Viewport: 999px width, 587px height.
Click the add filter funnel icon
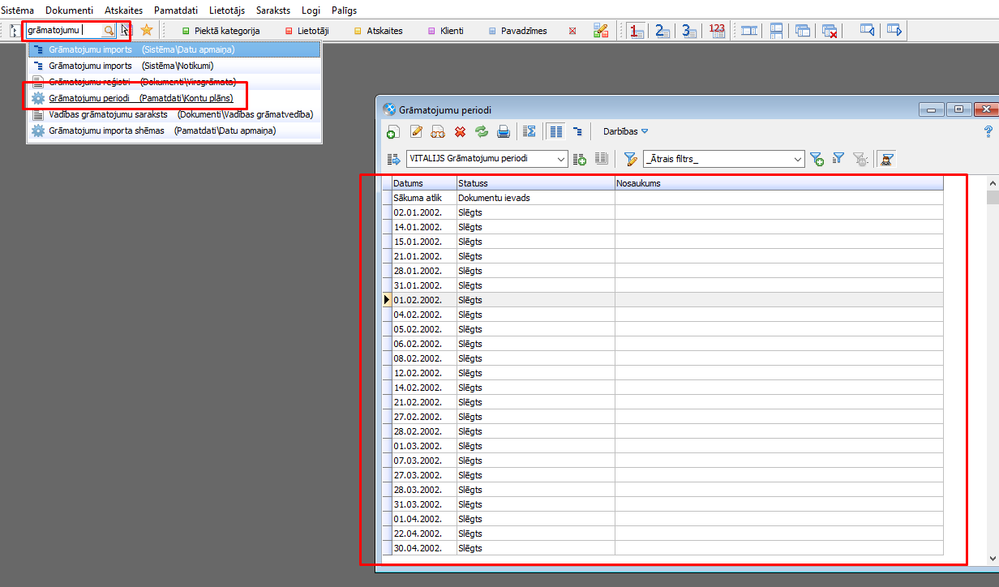click(817, 159)
